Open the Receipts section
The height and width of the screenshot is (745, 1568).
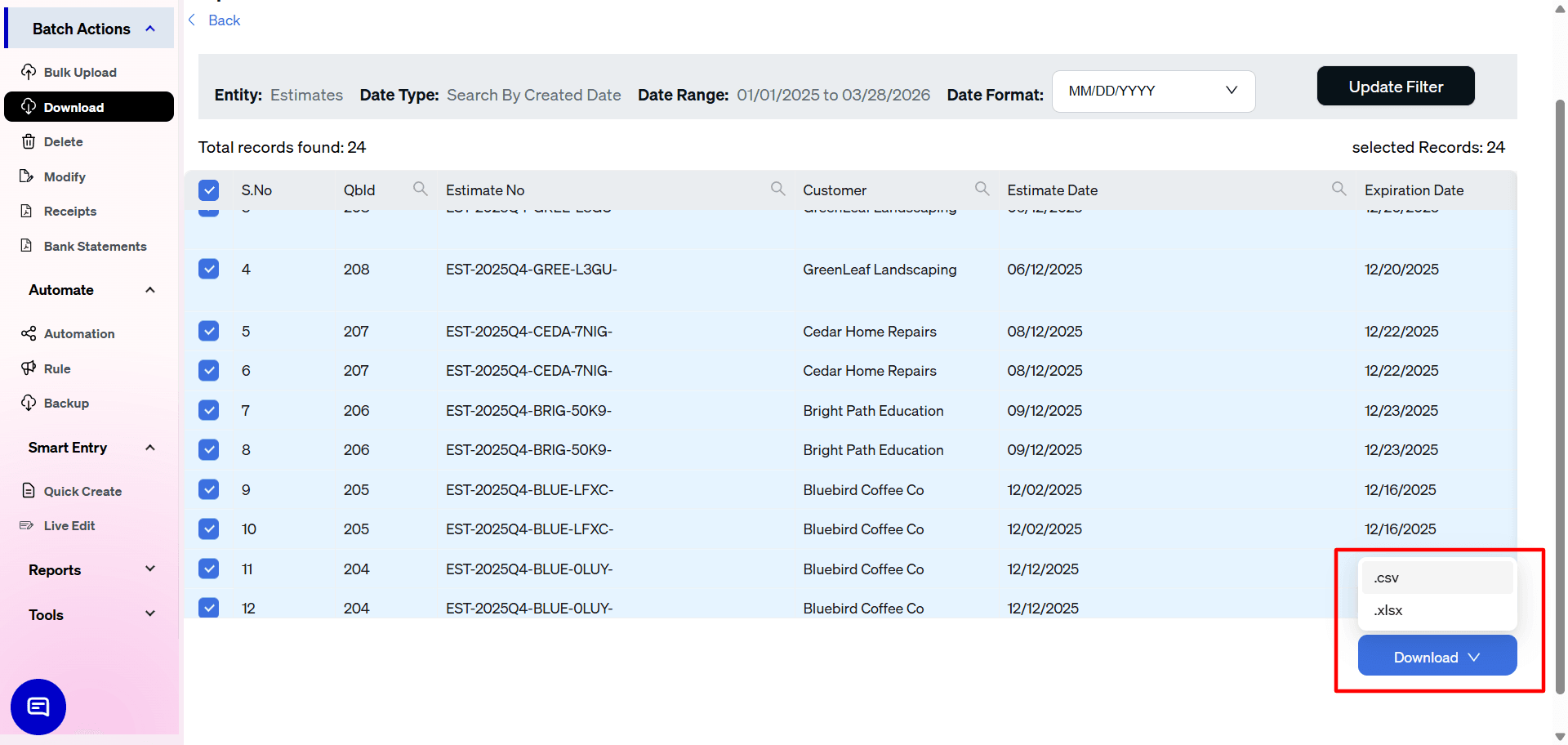69,211
